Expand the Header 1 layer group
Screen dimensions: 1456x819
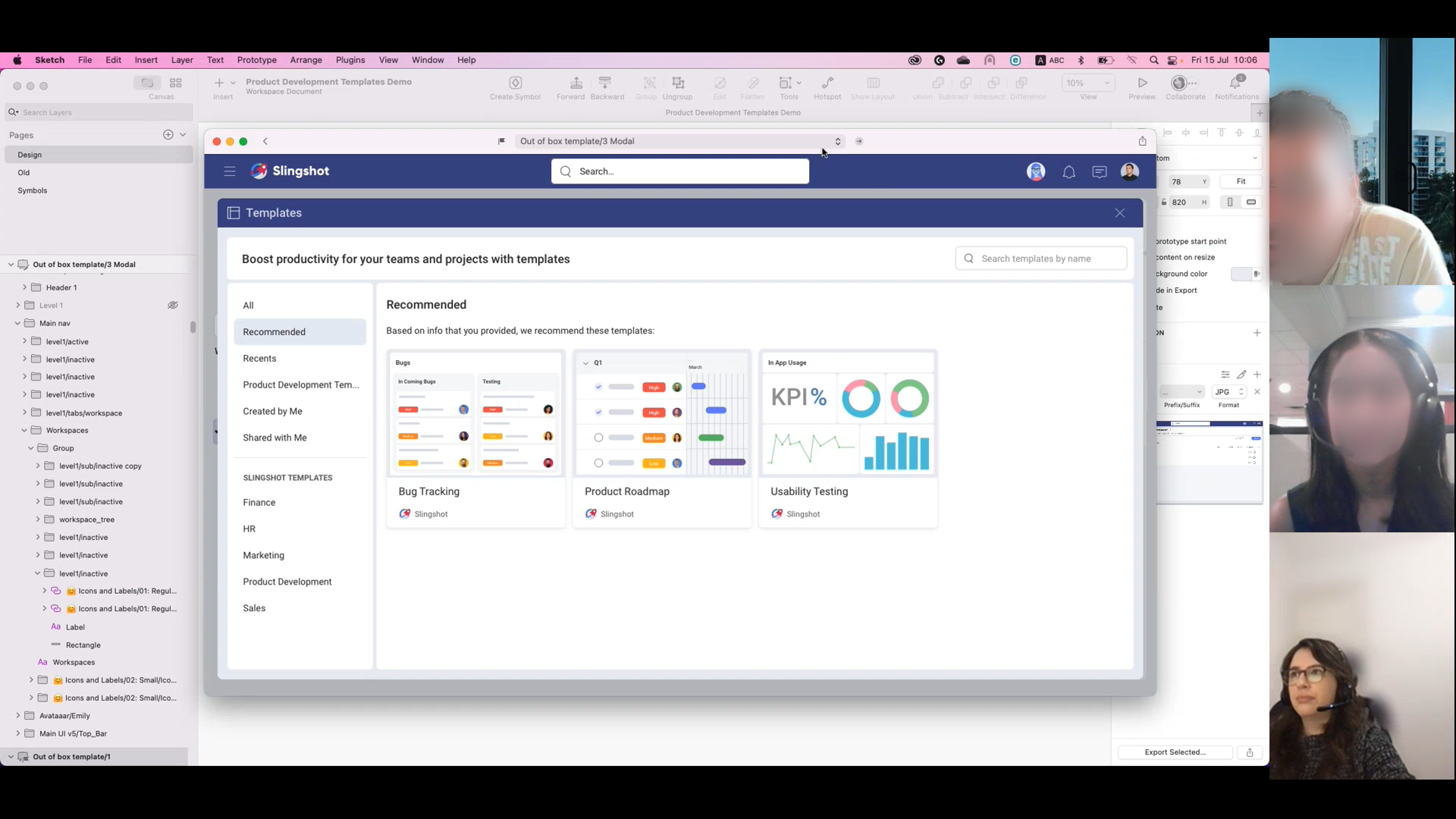click(24, 287)
